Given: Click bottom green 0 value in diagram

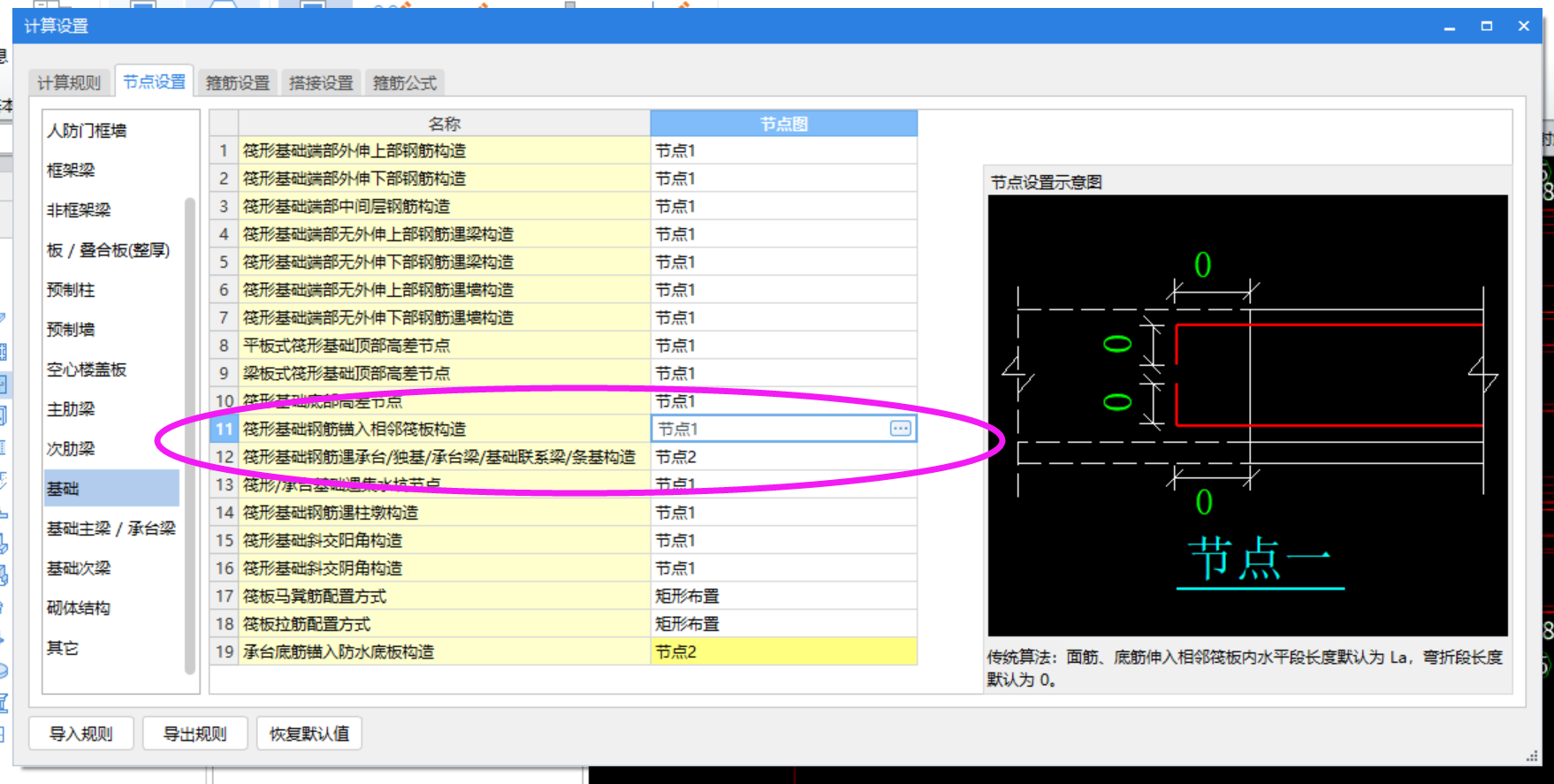Looking at the screenshot, I should (1203, 502).
